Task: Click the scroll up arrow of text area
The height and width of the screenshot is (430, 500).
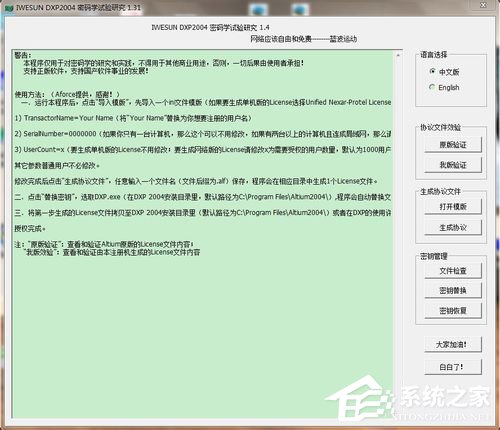Action: click(398, 55)
